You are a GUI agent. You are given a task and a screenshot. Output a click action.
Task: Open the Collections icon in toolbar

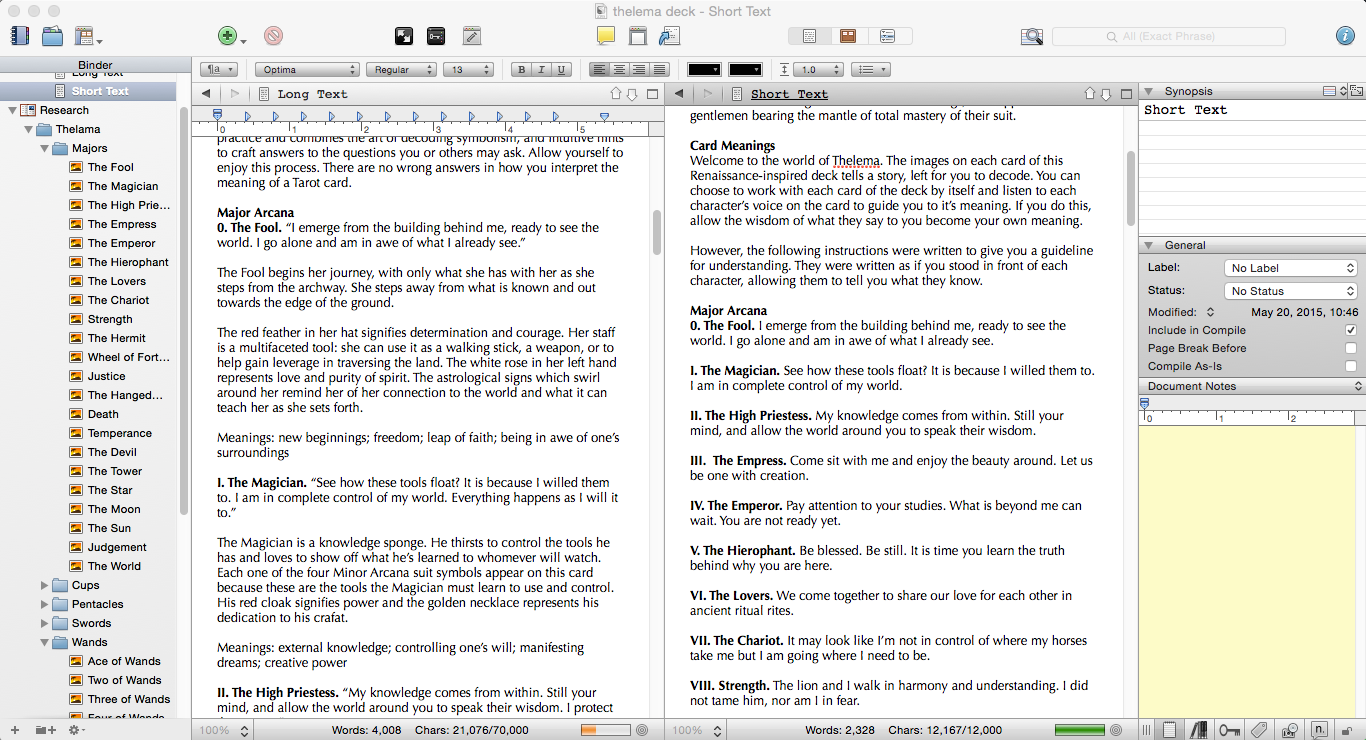tap(52, 36)
